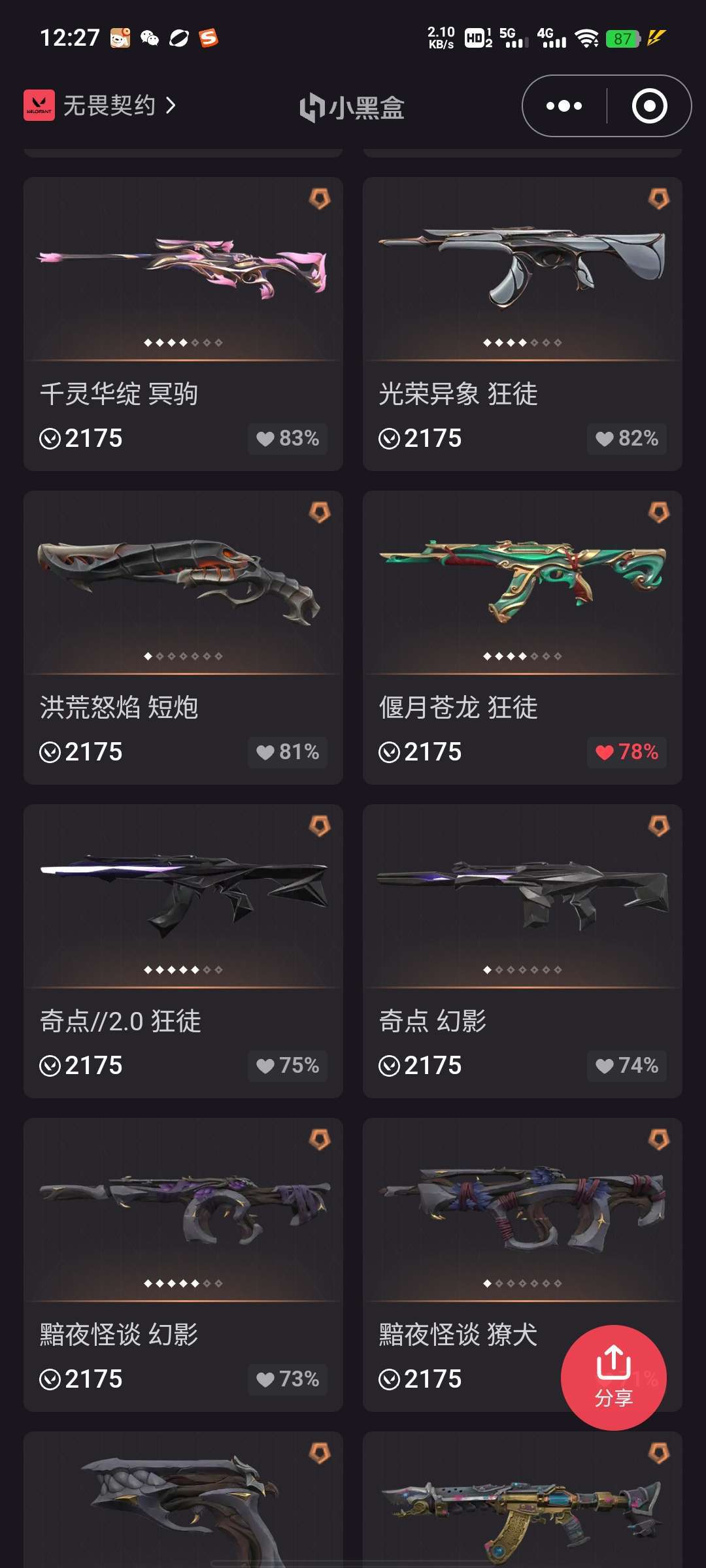
Task: Open the 黯夜怪谈 獠犬 skin title
Action: click(458, 1335)
